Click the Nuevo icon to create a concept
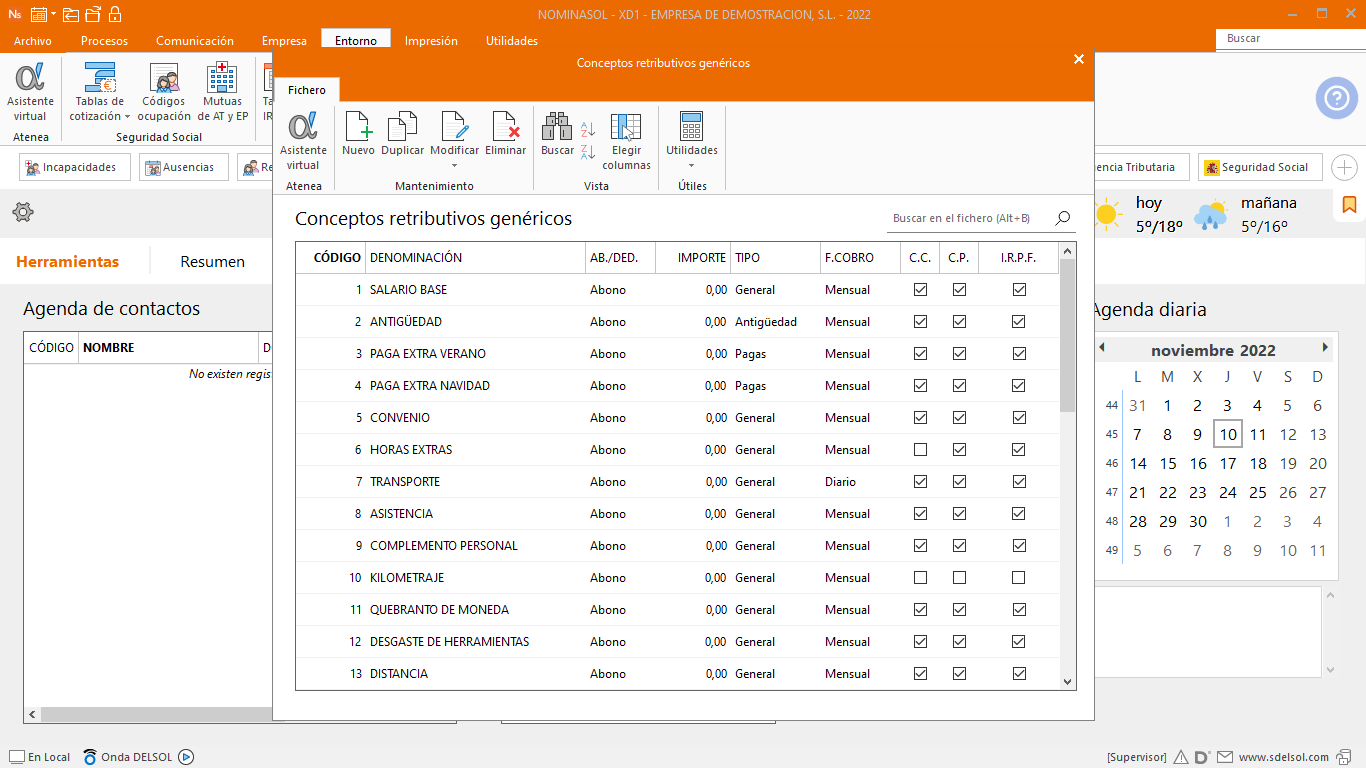 (358, 134)
